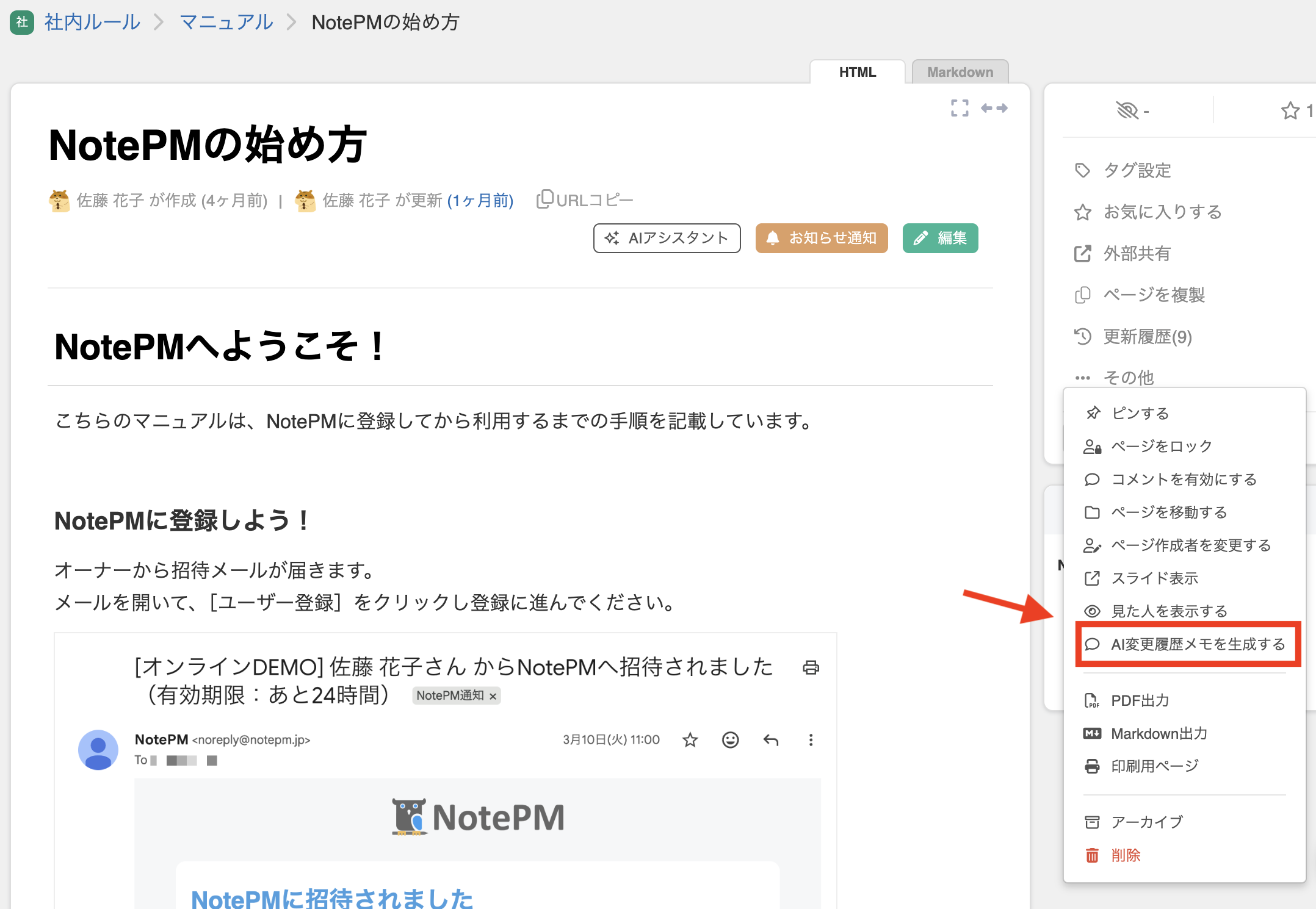
Task: Click the green 社 note icon
Action: pyautogui.click(x=22, y=22)
